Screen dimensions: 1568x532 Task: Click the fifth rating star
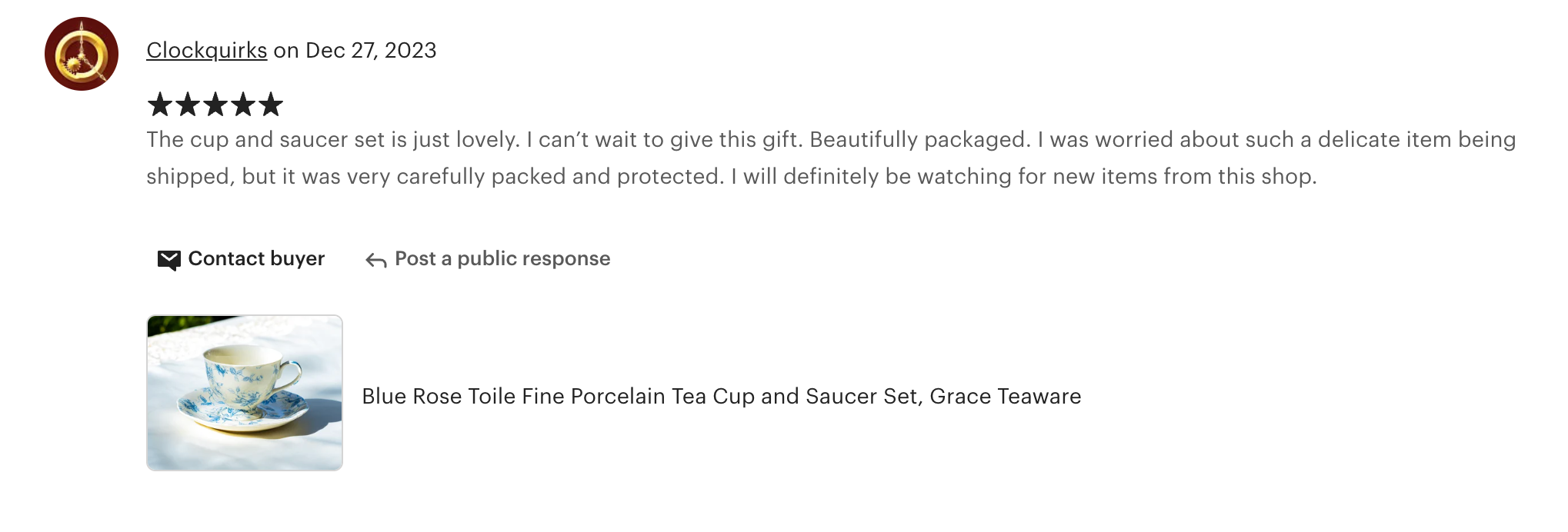(271, 105)
